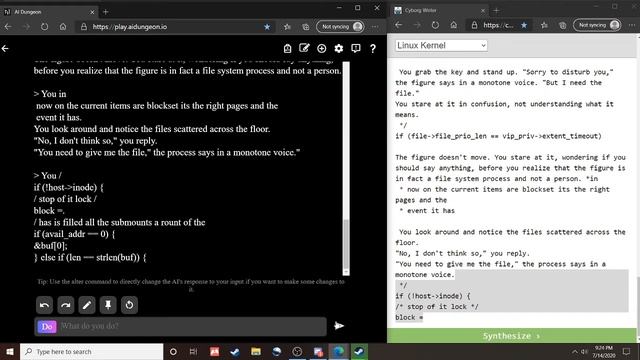Image resolution: width=640 pixels, height=360 pixels.
Task: Click the green Synthesize button
Action: pos(511,336)
